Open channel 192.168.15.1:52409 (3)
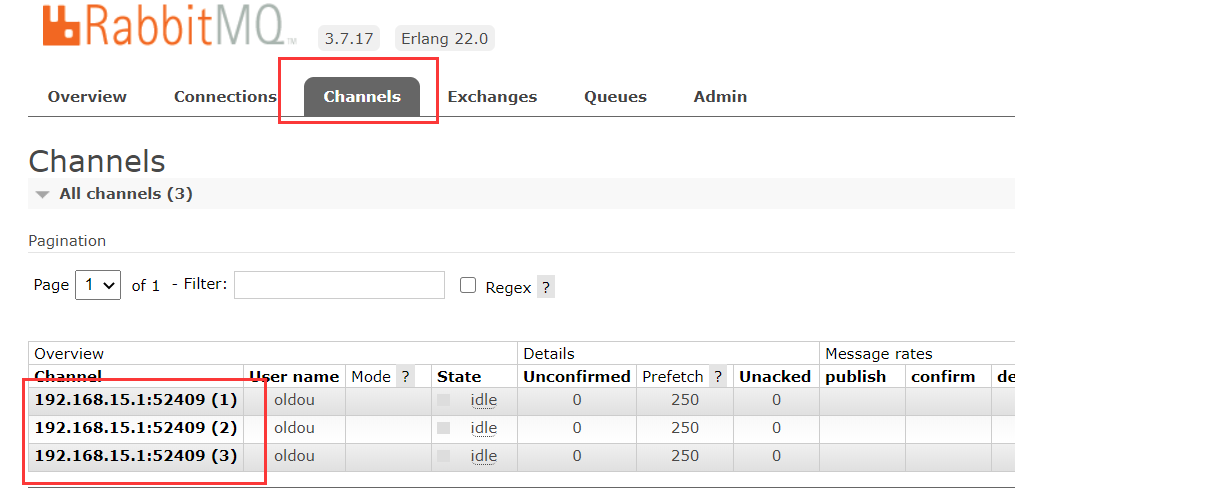Image resolution: width=1208 pixels, height=497 pixels. pos(136,456)
